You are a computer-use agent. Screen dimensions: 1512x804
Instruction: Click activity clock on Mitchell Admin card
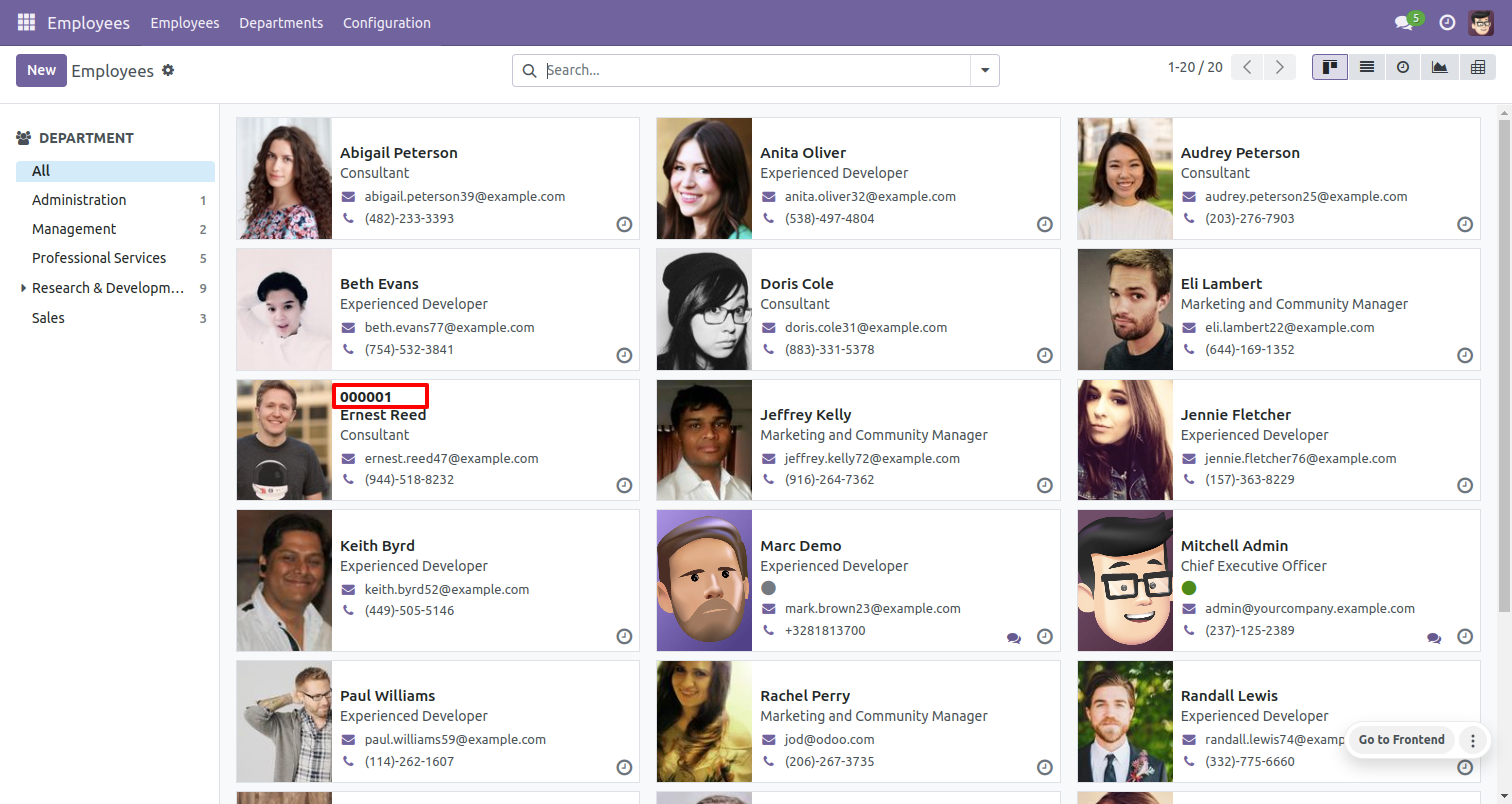[1465, 636]
